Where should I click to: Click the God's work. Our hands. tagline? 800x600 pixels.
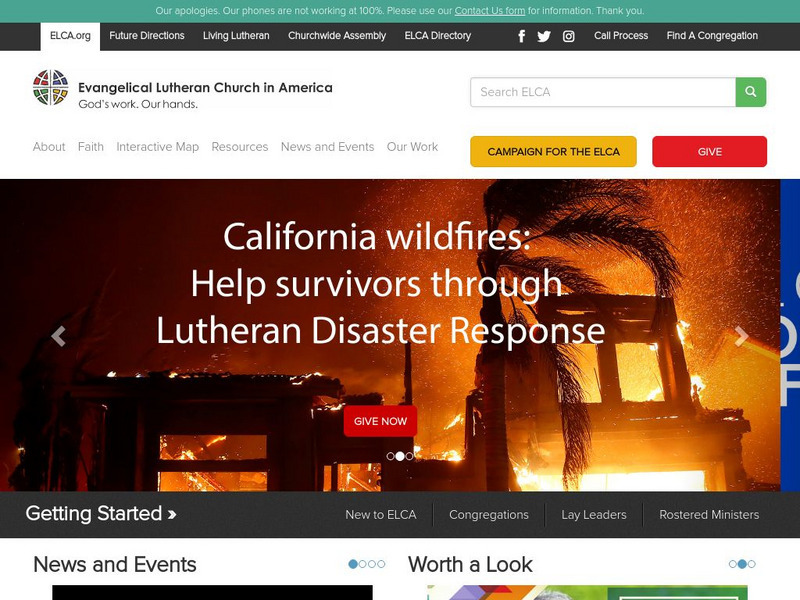point(138,104)
